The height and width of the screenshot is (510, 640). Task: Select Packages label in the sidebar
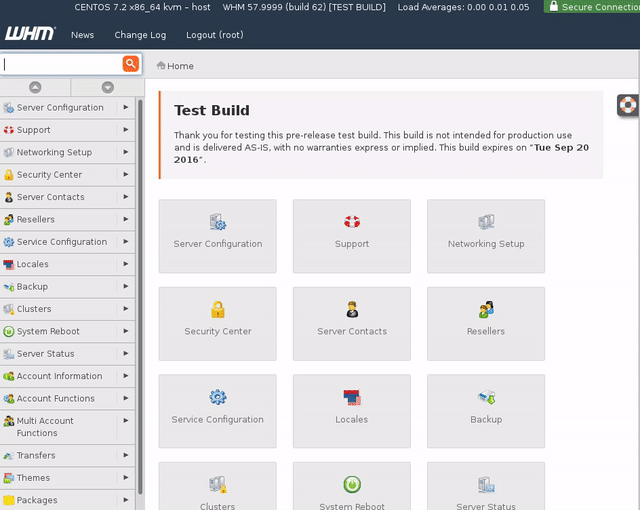[x=37, y=500]
